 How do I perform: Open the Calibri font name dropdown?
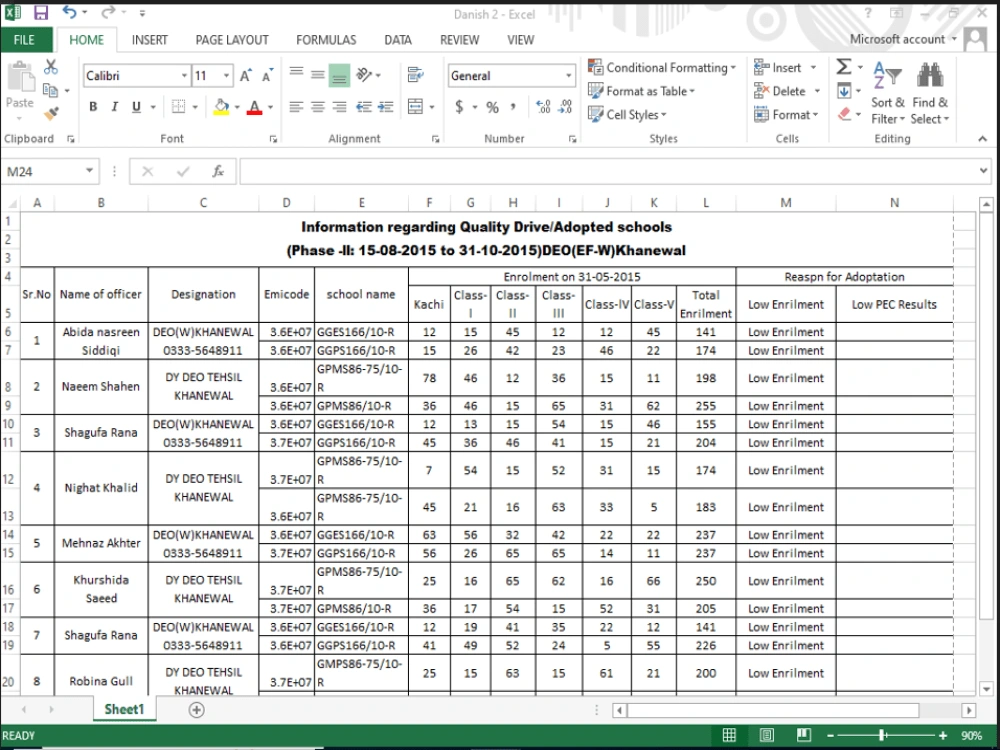(x=184, y=76)
